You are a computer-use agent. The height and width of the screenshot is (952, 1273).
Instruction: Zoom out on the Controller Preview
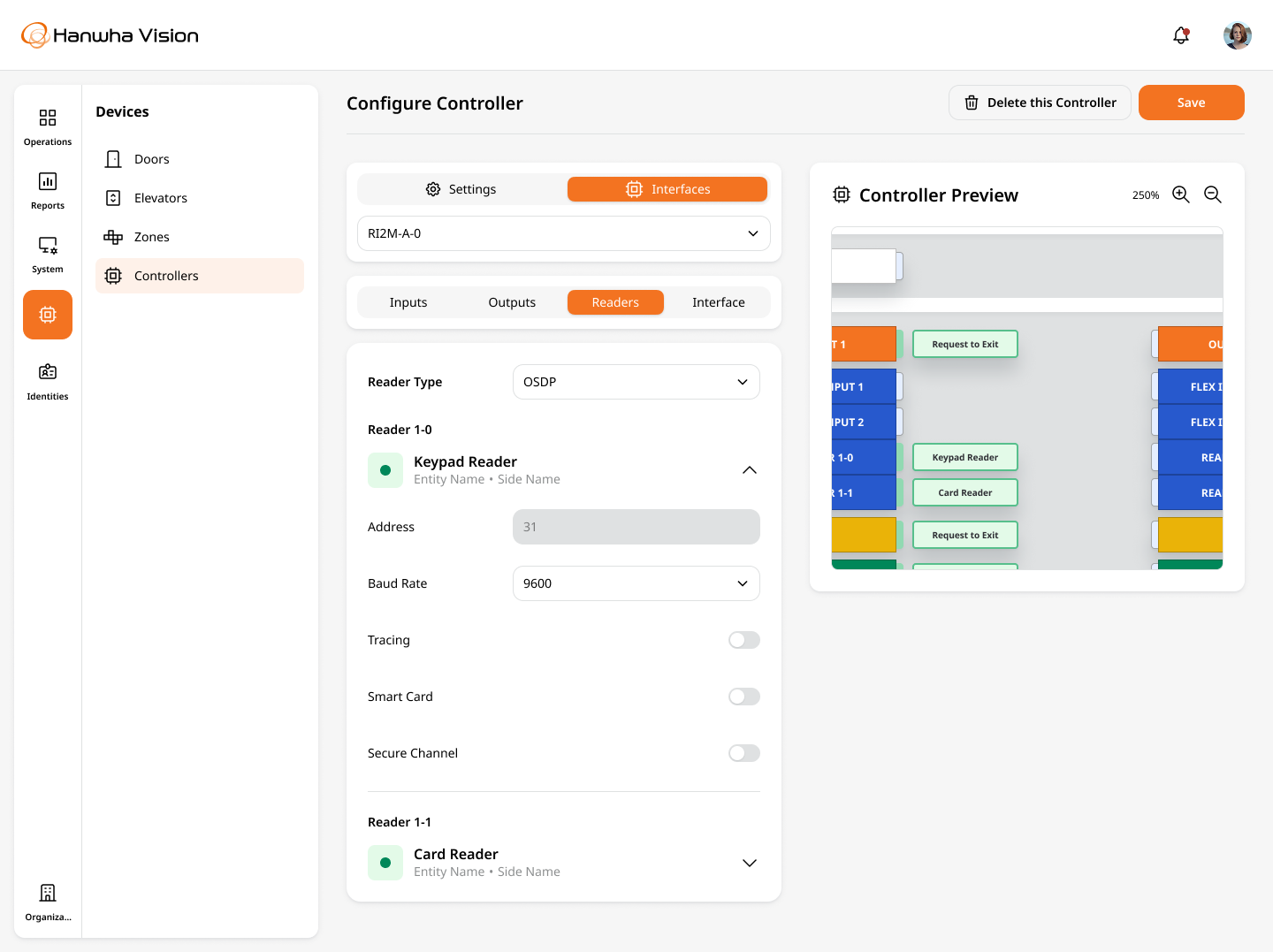tap(1213, 194)
